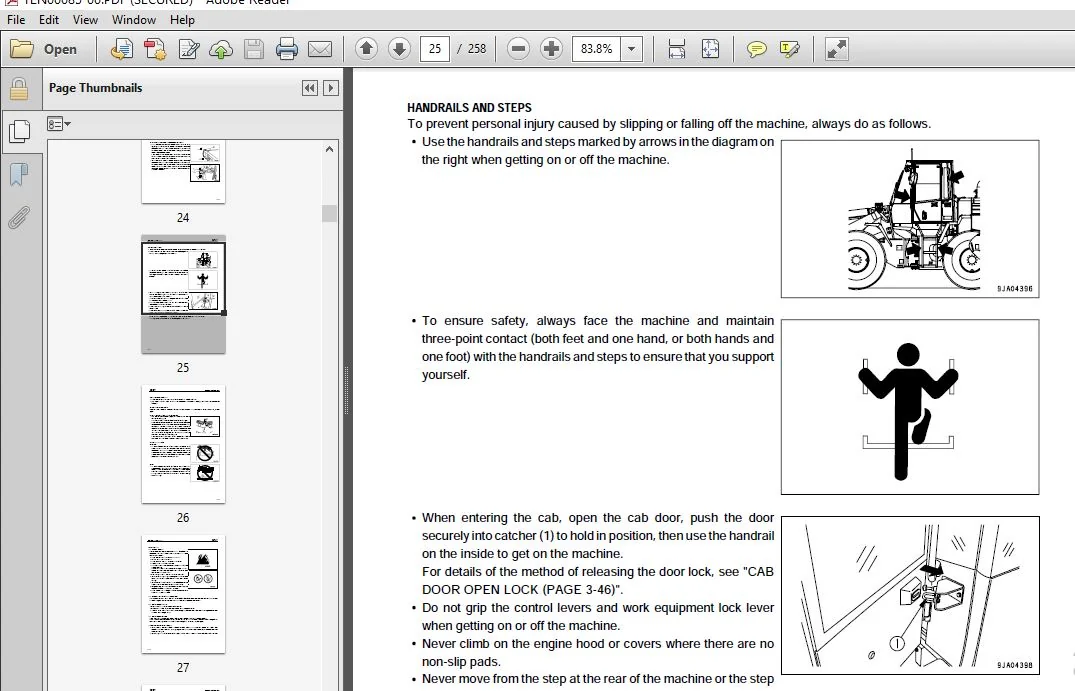
Task: Click the Page Thumbnails panel title
Action: [95, 88]
